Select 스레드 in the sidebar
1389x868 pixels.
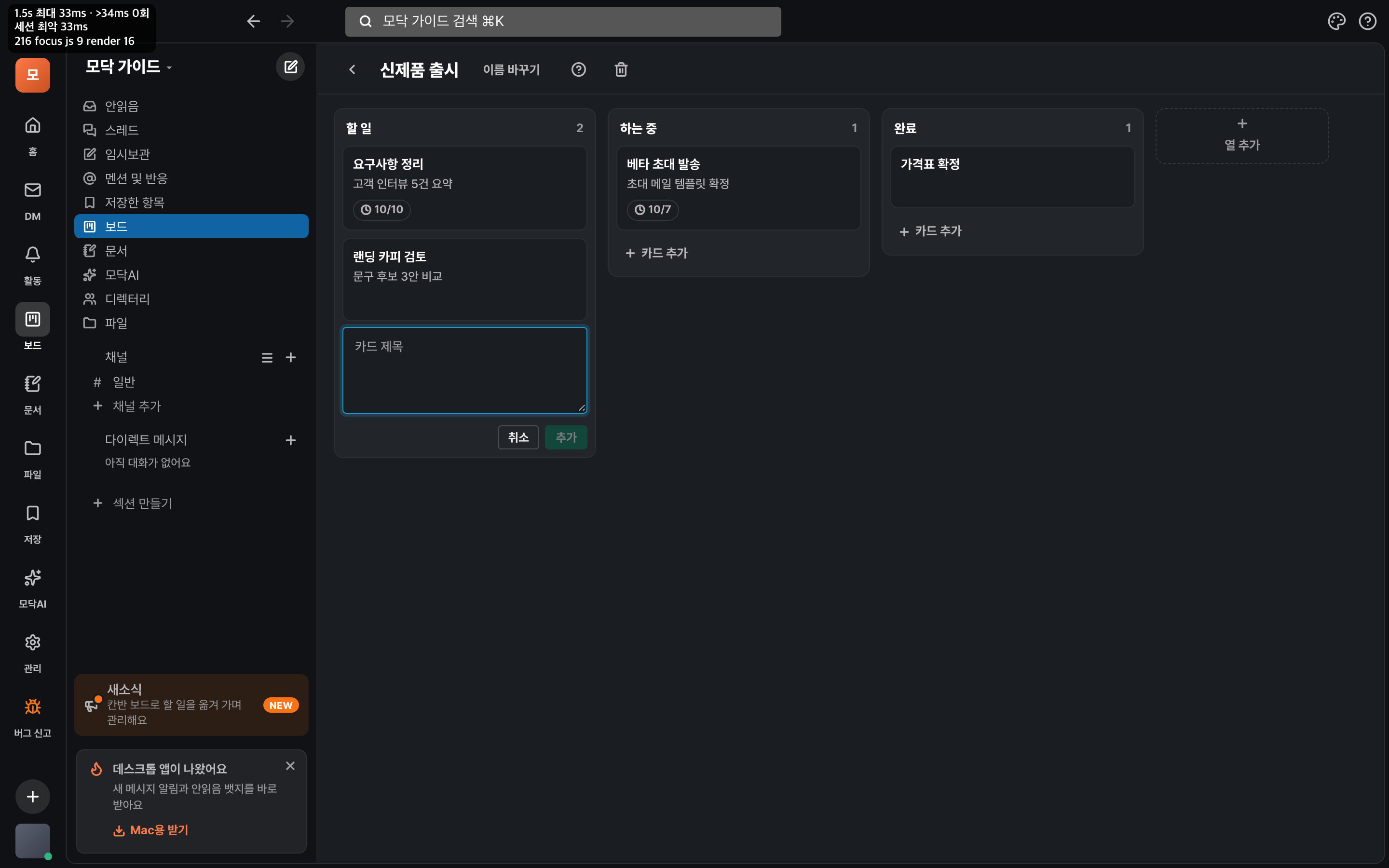pos(191,130)
